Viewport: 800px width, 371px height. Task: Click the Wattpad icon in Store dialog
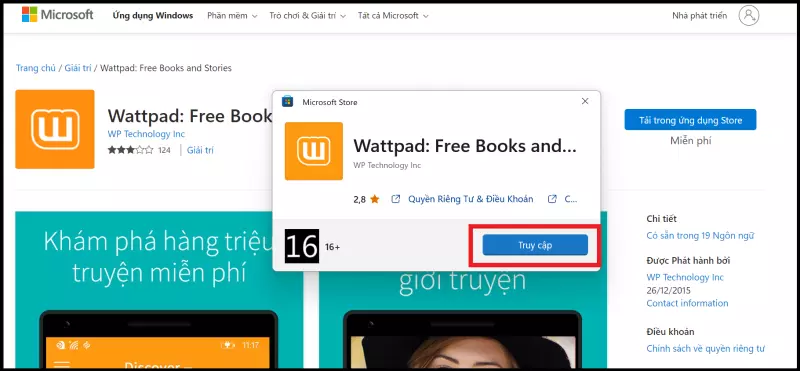(314, 151)
